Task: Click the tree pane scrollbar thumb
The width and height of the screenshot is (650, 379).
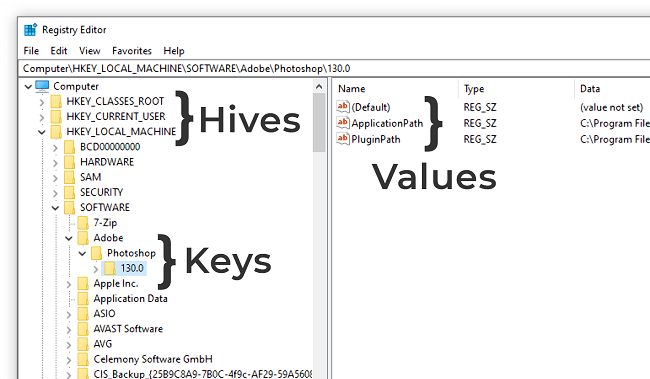Action: [x=319, y=123]
